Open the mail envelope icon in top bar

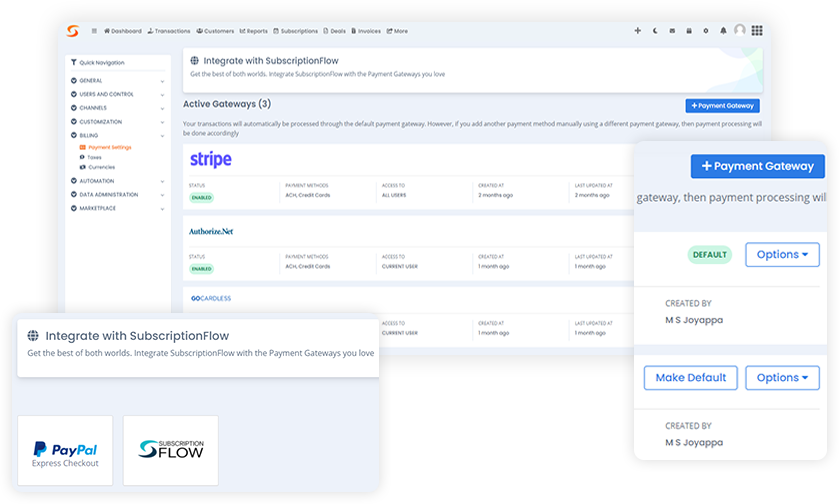672,31
